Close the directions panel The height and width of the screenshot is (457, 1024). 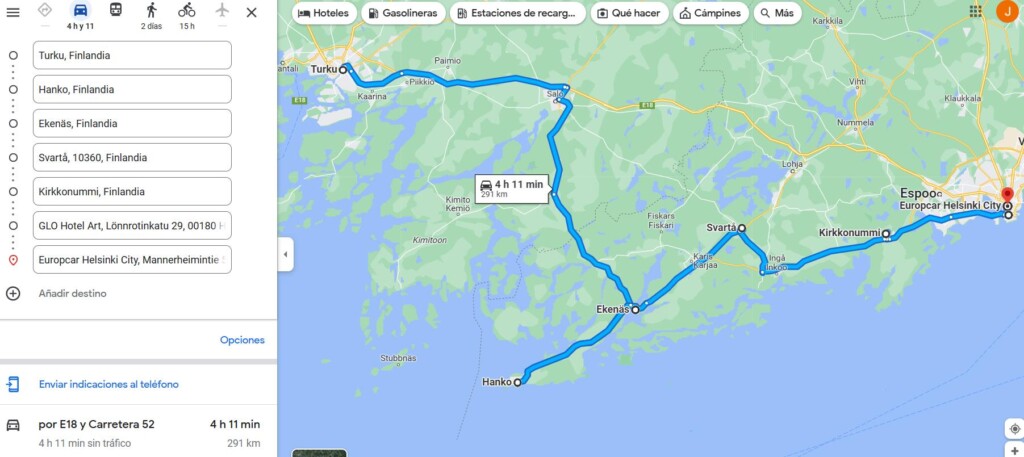point(251,12)
